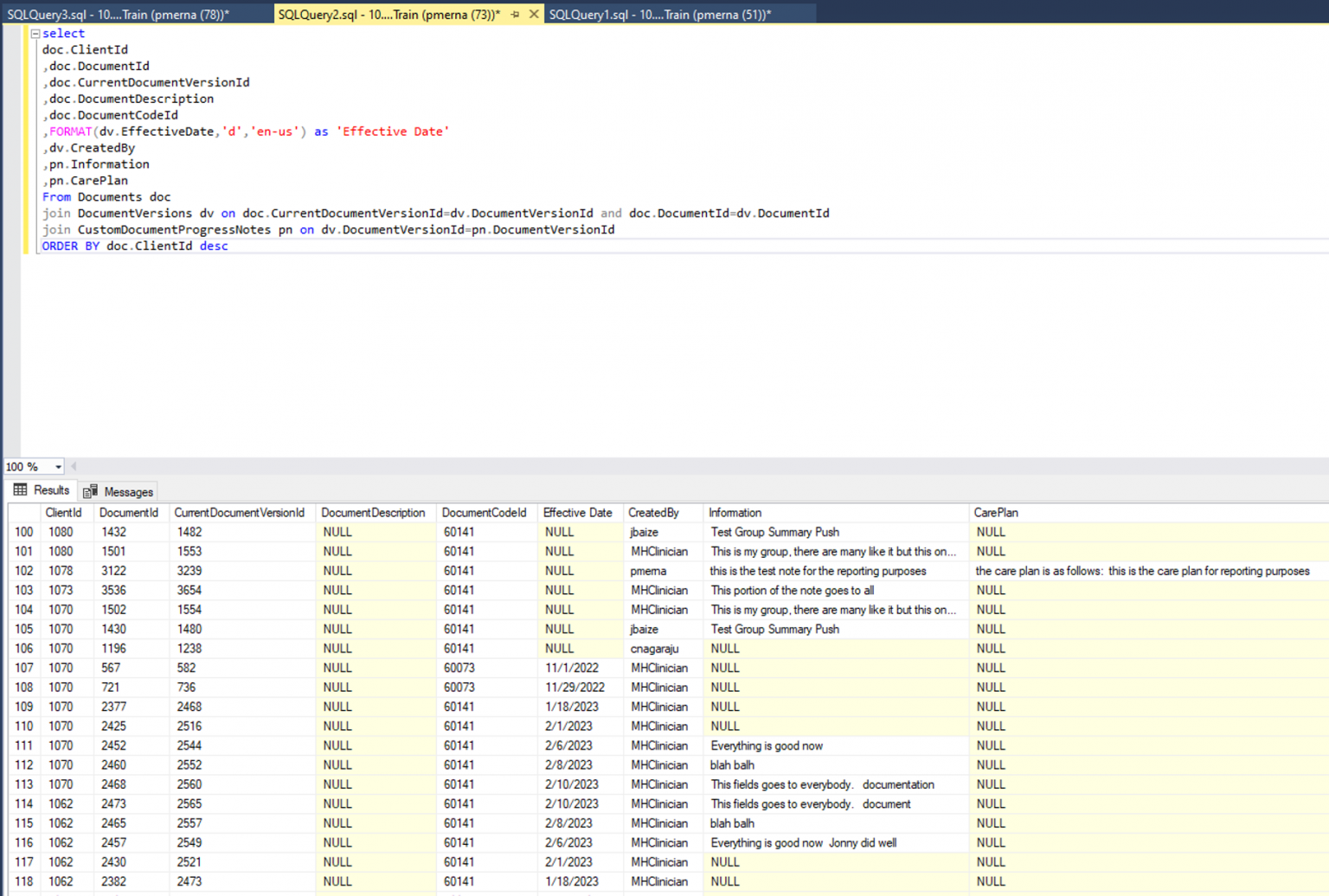The image size is (1329, 896).
Task: Select row 102 using its row selector
Action: (22, 571)
